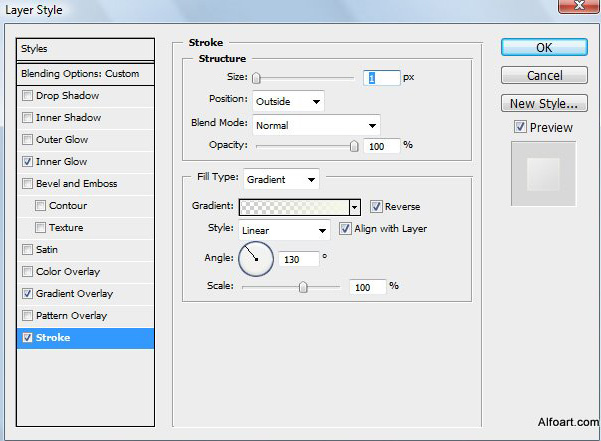The image size is (601, 441).
Task: Click the OK button
Action: point(544,48)
